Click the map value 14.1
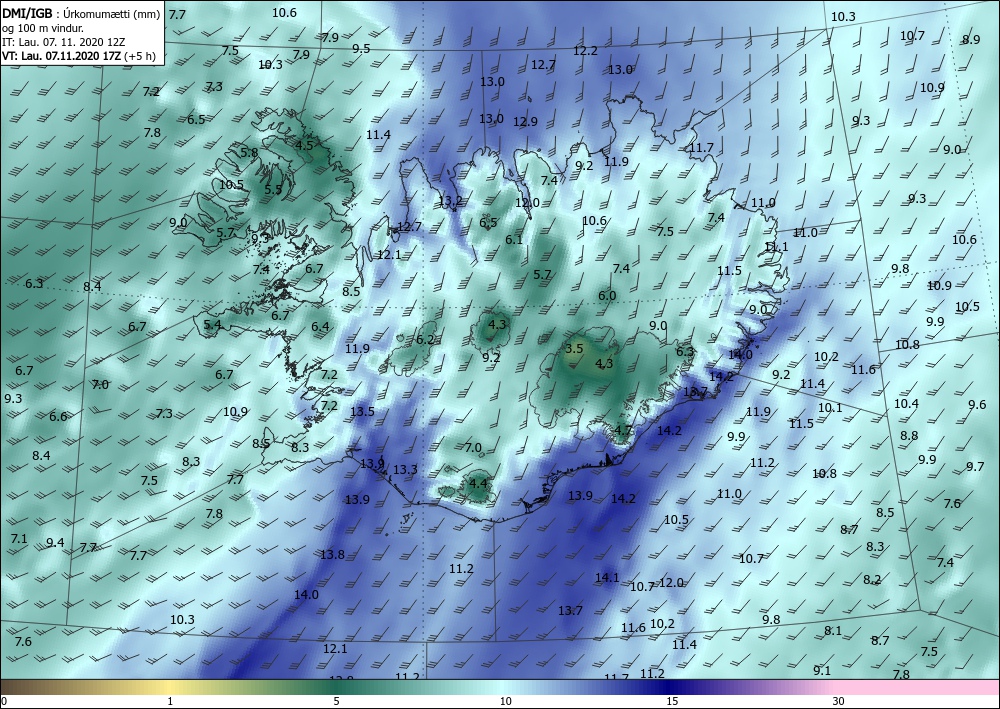The height and width of the screenshot is (709, 1000). (607, 578)
